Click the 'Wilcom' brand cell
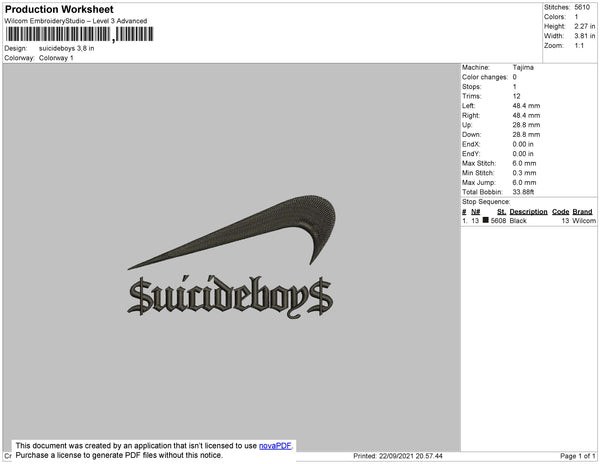Image resolution: width=600 pixels, height=464 pixels. pyautogui.click(x=584, y=221)
